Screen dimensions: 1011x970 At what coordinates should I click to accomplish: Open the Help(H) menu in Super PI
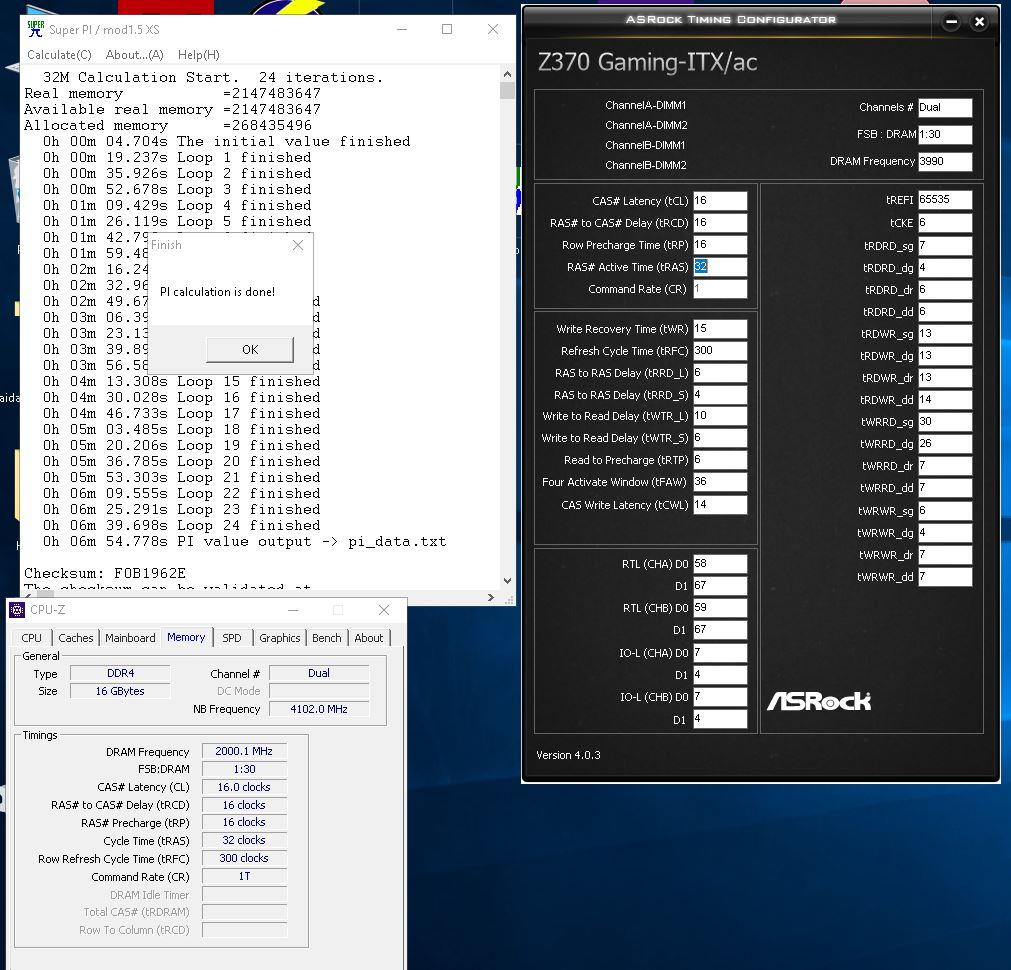[199, 55]
